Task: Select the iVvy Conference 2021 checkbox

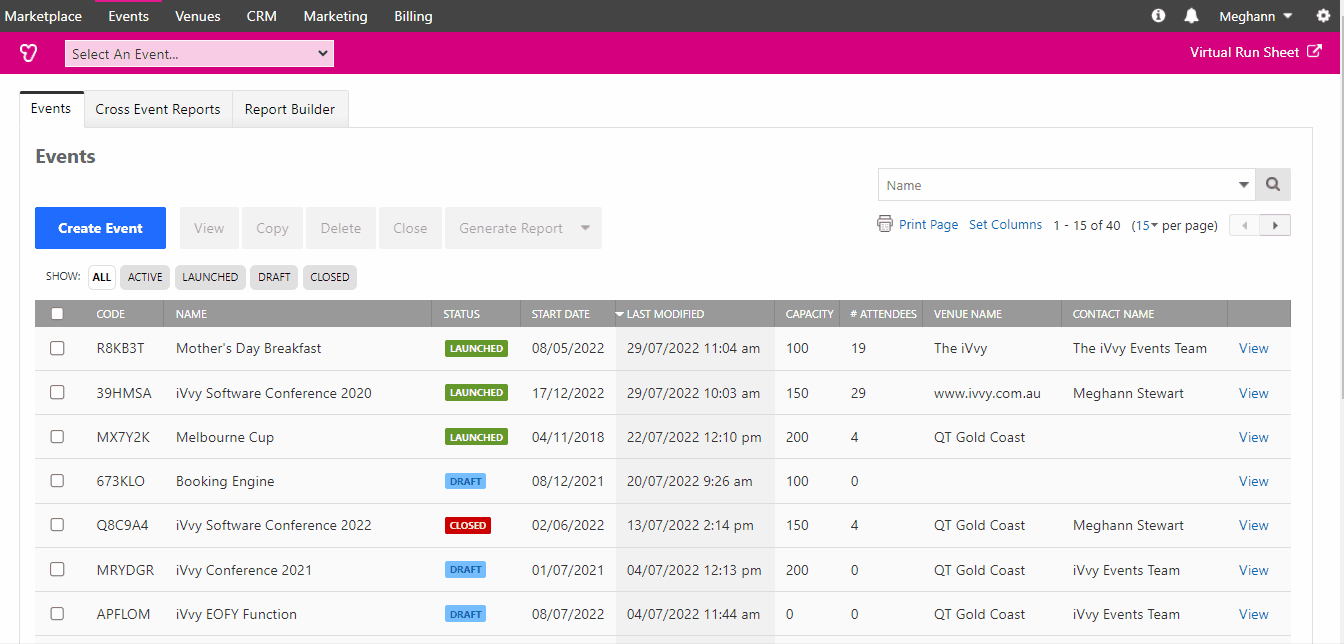Action: [57, 570]
